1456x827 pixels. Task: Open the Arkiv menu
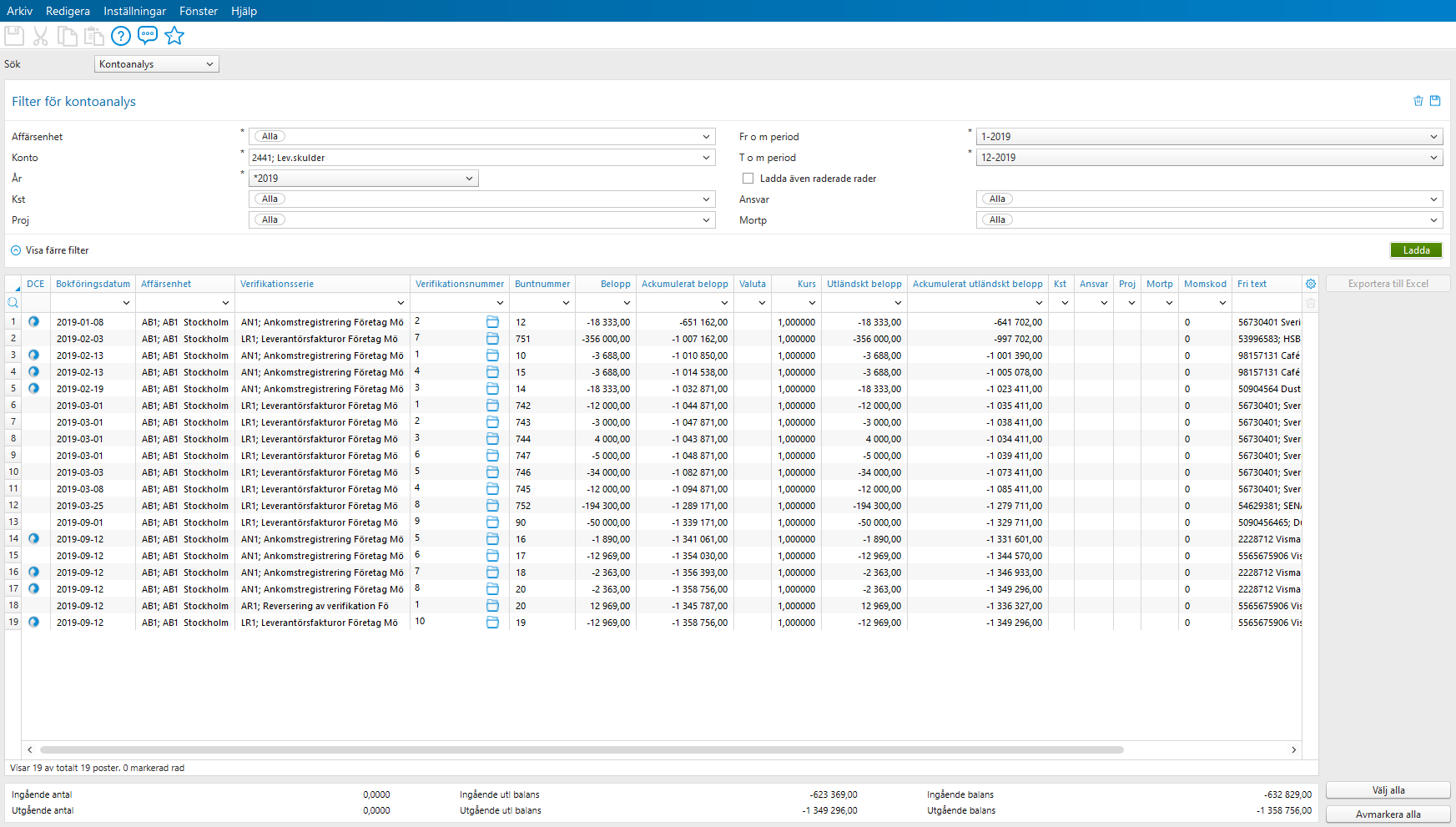coord(19,11)
